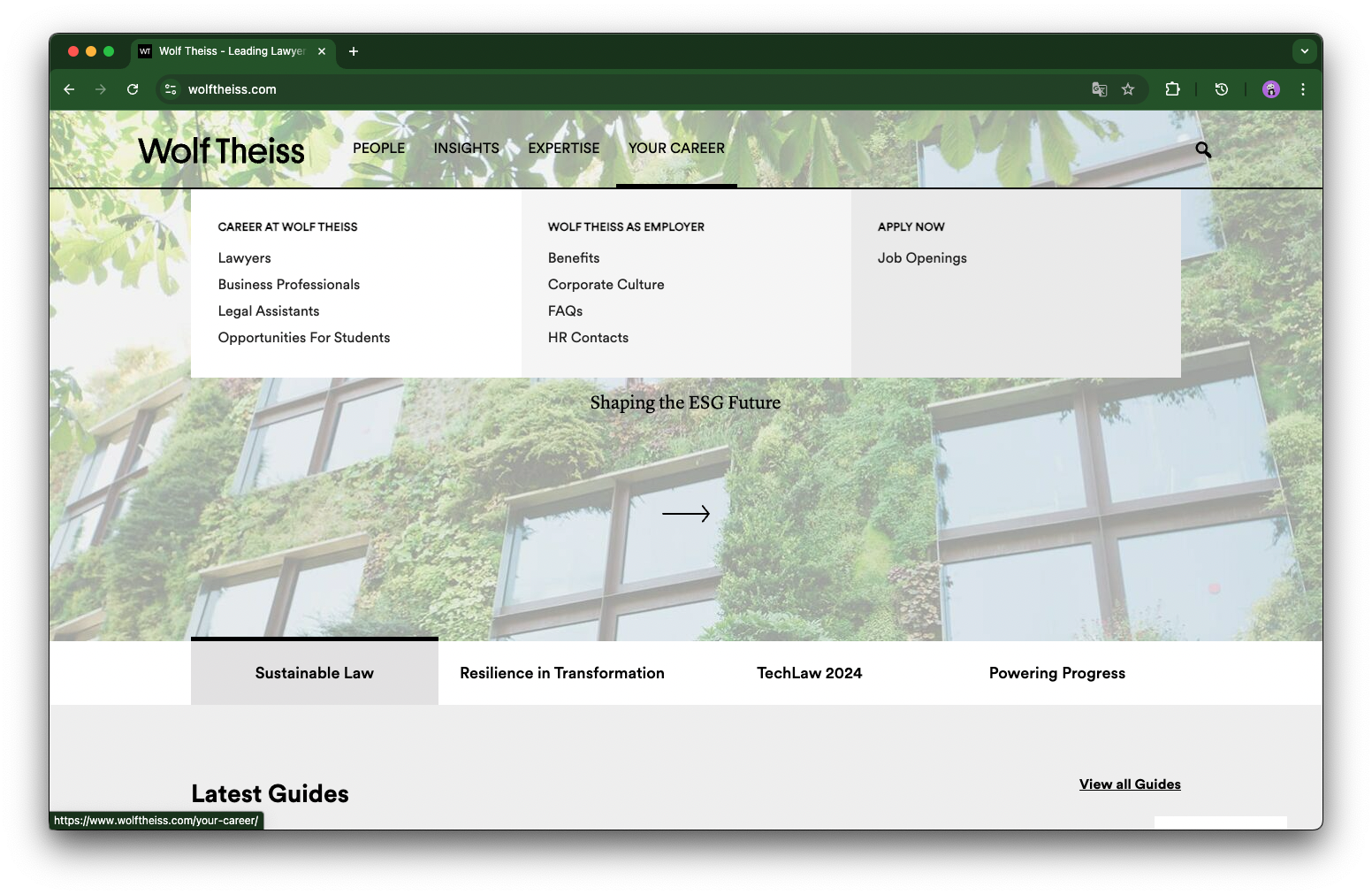Click the website search magnifier icon
This screenshot has height=895, width=1372.
[1203, 149]
